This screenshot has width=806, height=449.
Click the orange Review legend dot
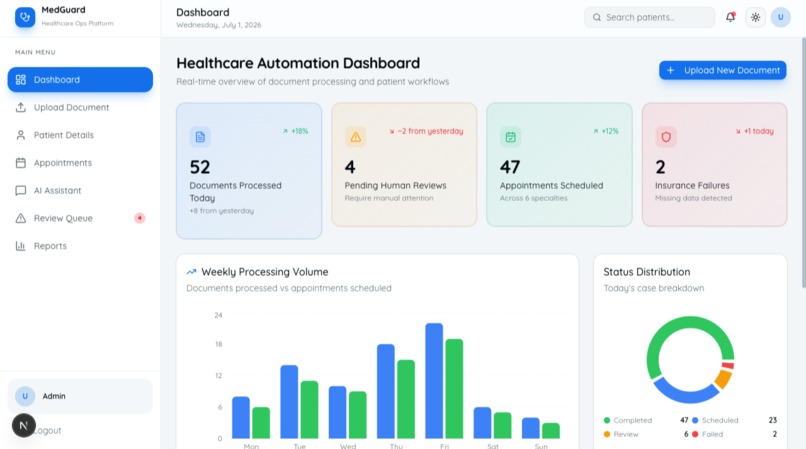[x=607, y=434]
